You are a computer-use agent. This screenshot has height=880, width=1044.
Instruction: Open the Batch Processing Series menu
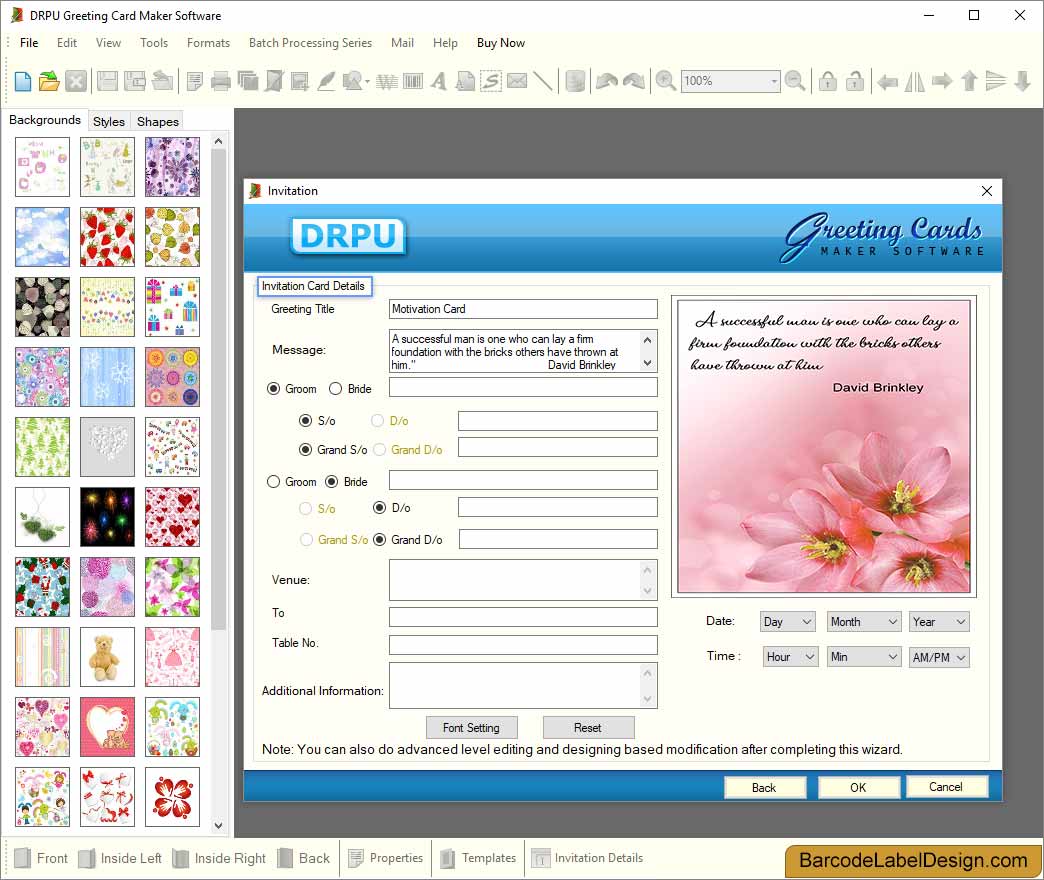[x=310, y=43]
